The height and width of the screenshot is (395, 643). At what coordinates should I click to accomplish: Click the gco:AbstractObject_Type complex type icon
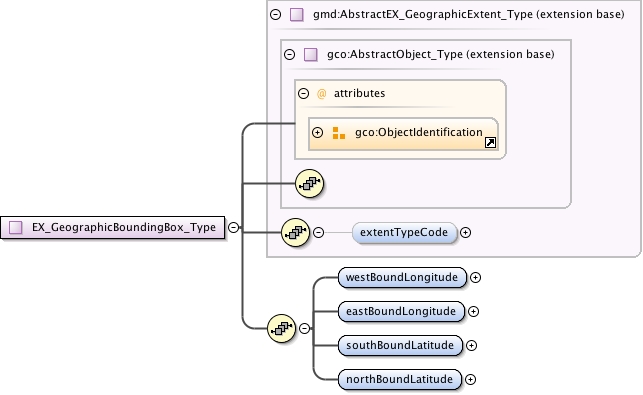click(311, 55)
